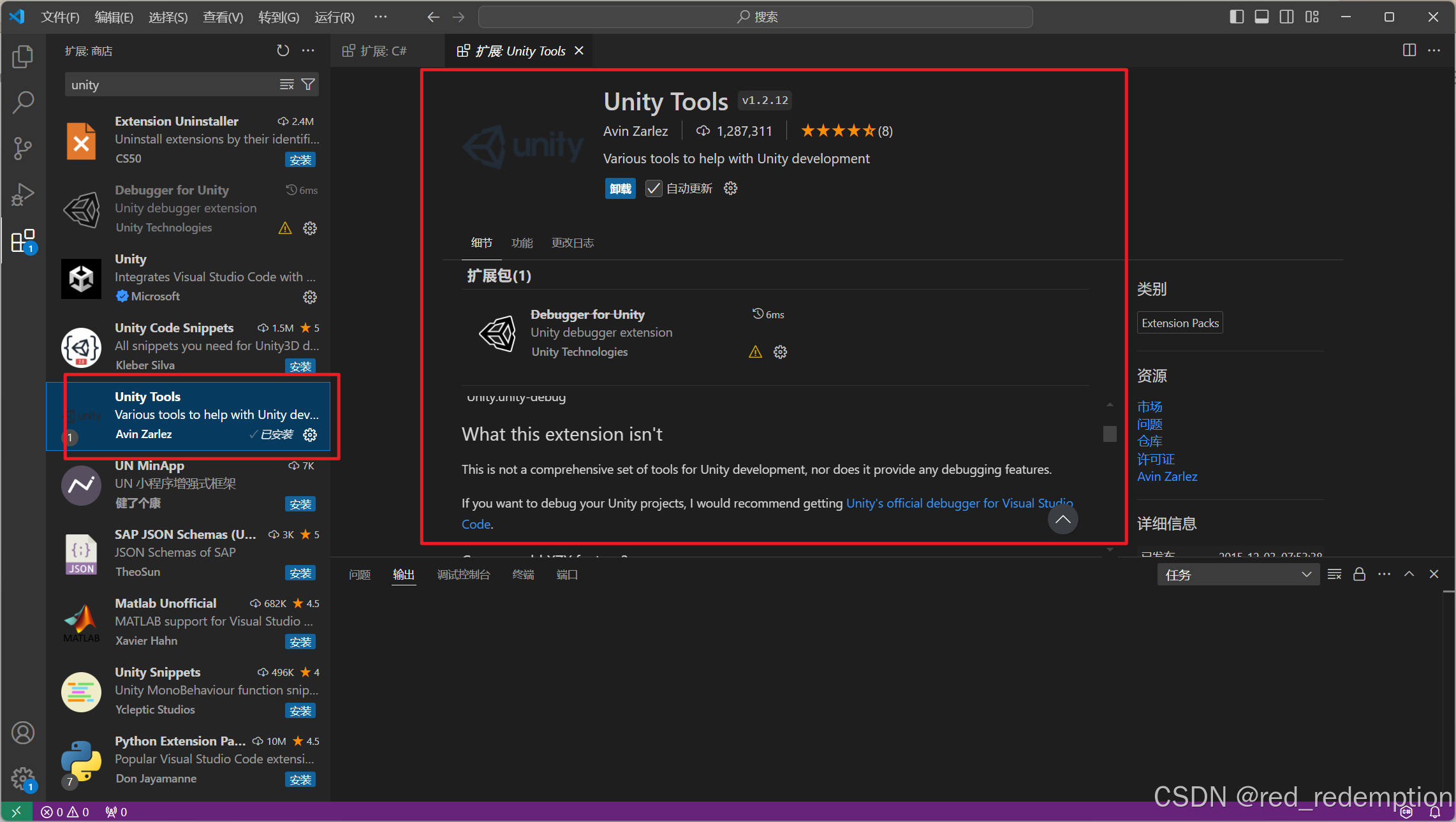Open the Repository resource link
The height and width of the screenshot is (822, 1456).
click(x=1149, y=441)
